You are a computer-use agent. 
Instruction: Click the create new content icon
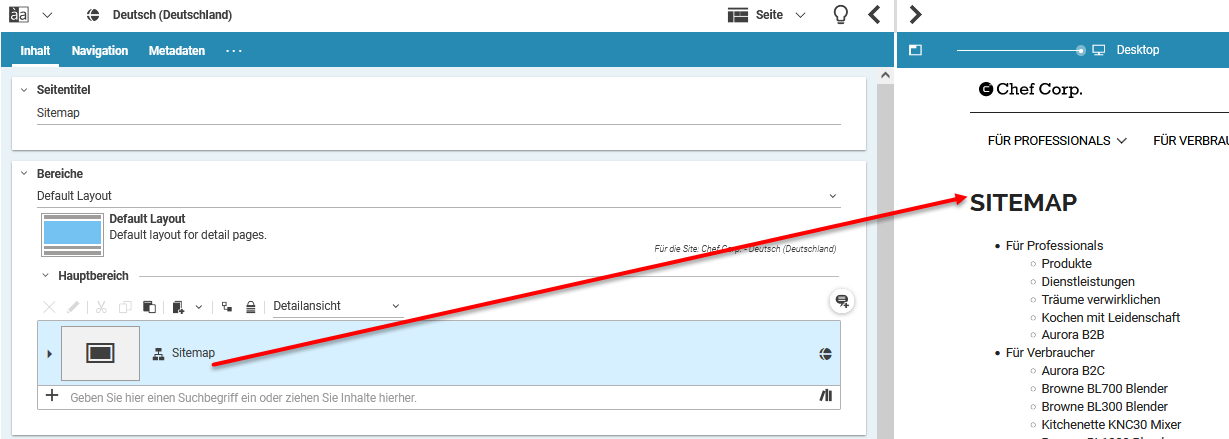(x=178, y=306)
